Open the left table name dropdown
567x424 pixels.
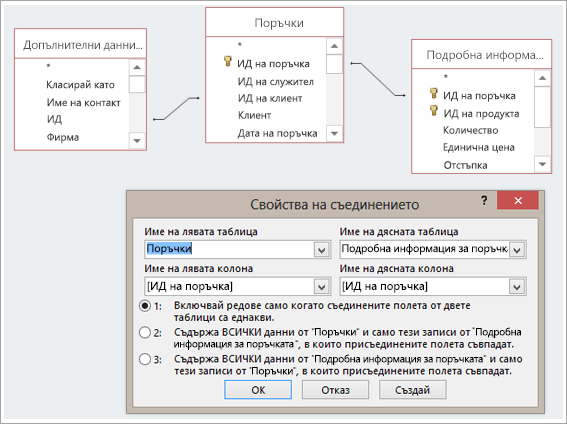(x=321, y=249)
